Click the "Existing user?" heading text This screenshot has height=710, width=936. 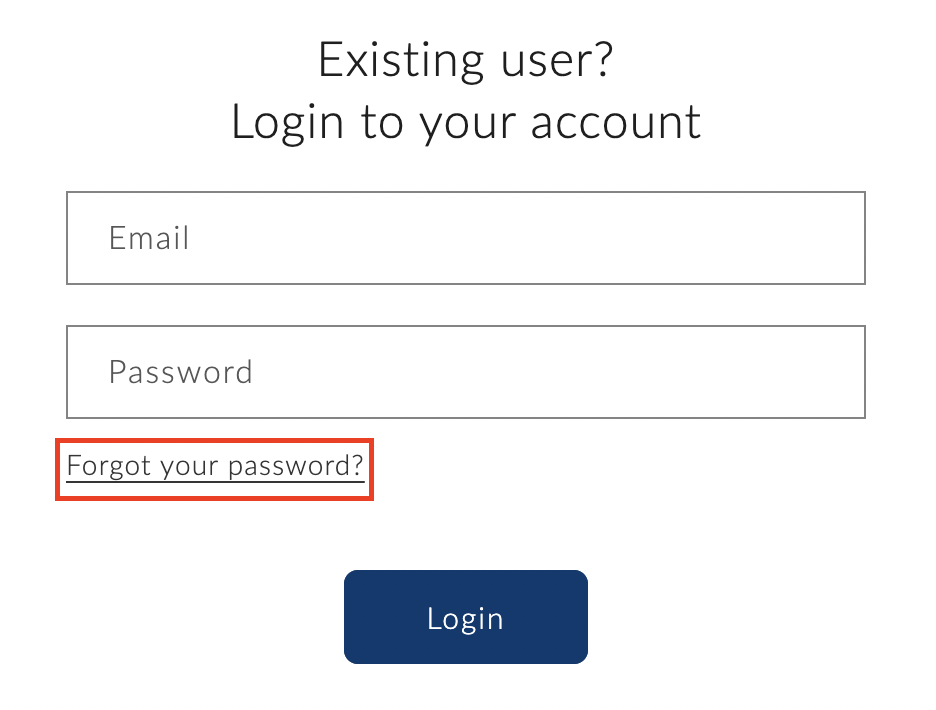coord(465,60)
